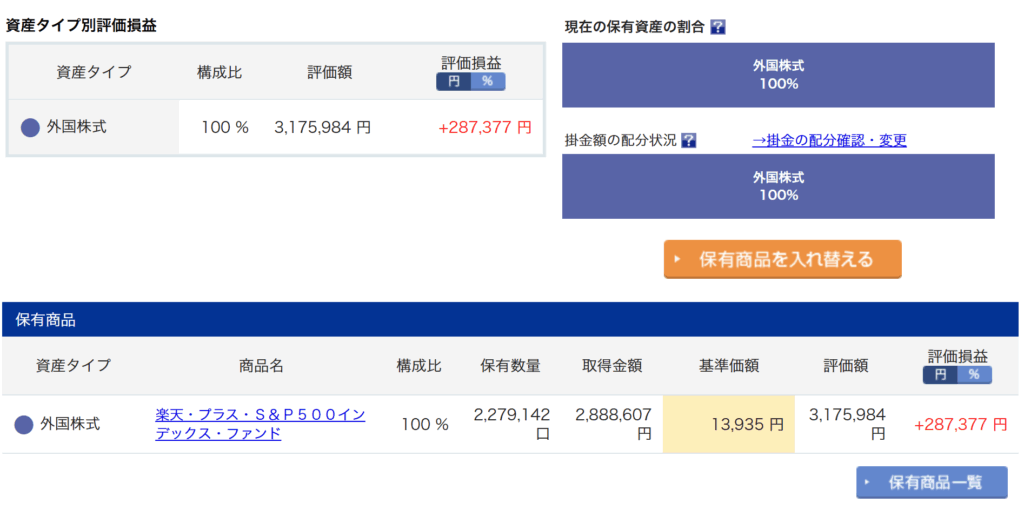Screen dimensions: 1024x510
Task: Click the 資産タイプ別評価損益 heading
Action: tap(81, 26)
